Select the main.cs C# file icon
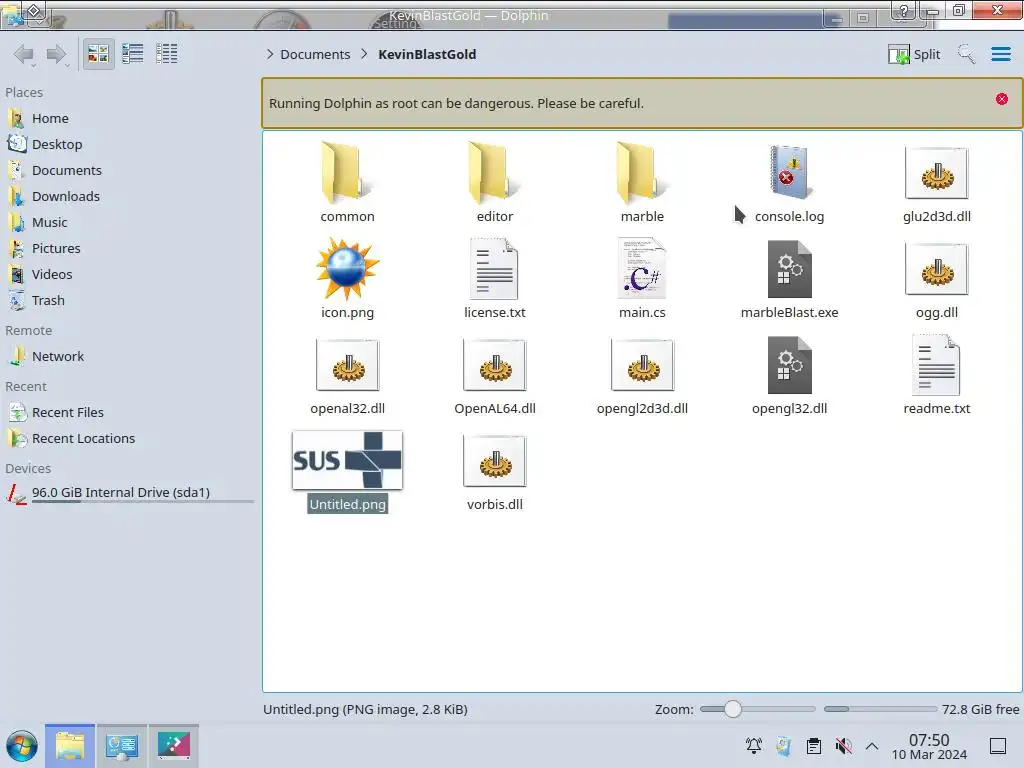 click(642, 269)
